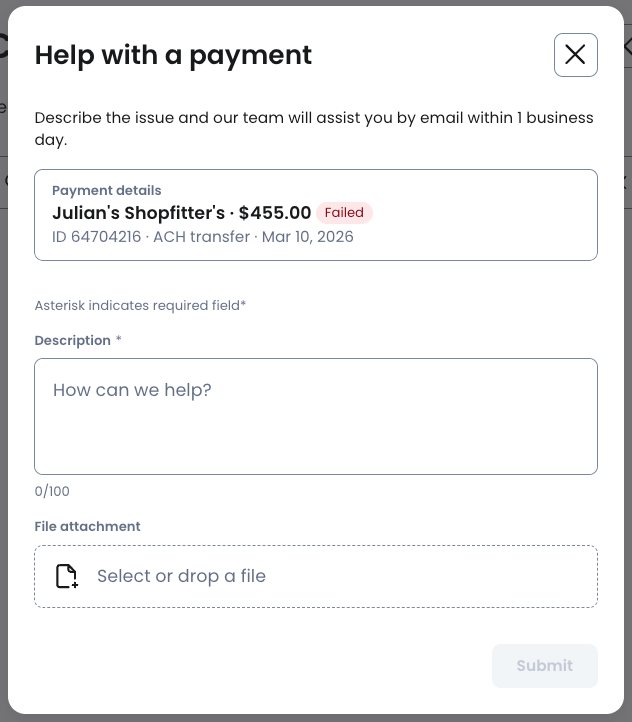Click the 'File attachment' label
This screenshot has height=722, width=632.
coord(87,526)
